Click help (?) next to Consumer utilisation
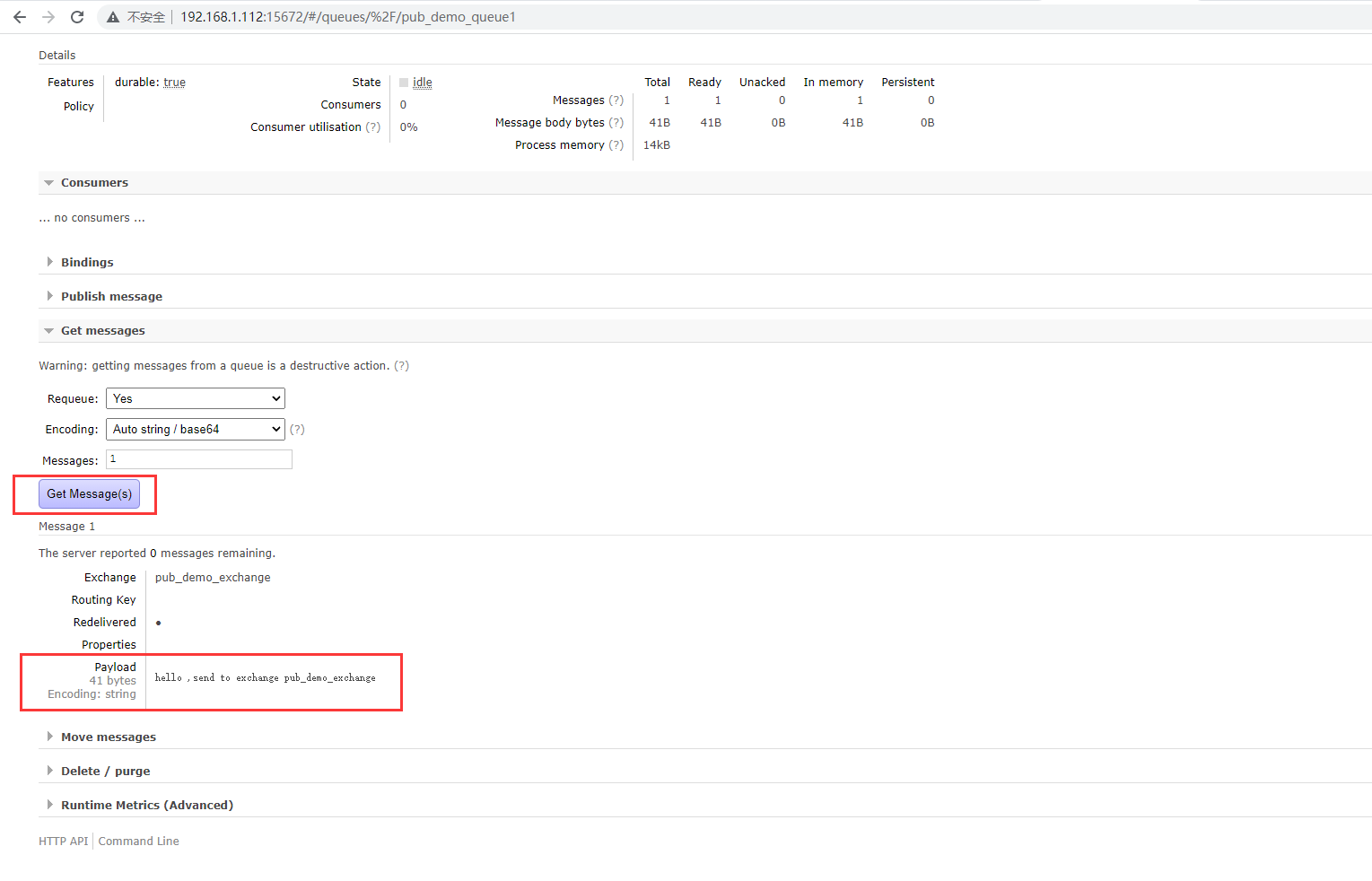 point(373,127)
